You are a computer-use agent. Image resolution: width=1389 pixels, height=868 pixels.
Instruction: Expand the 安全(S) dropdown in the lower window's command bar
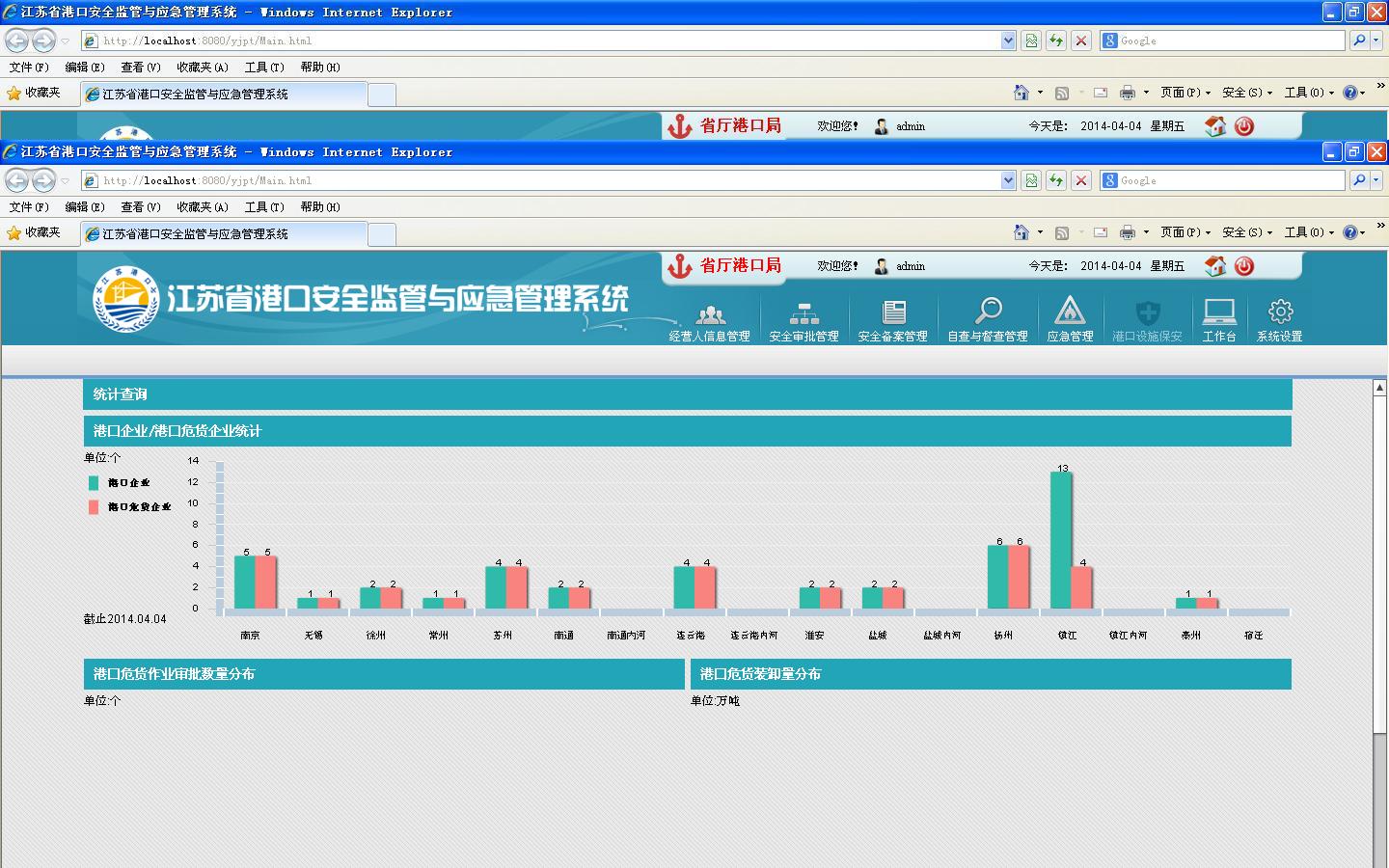1246,232
